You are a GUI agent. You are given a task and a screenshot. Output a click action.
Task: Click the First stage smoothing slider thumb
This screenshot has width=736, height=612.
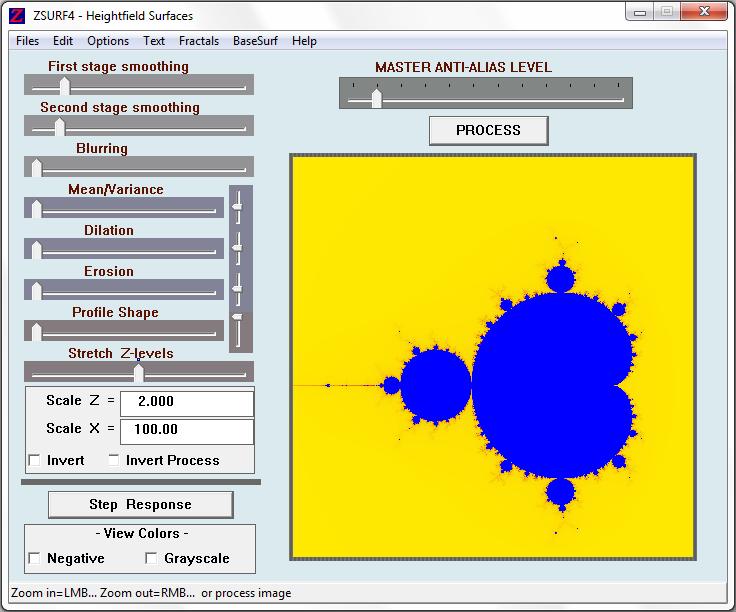coord(65,86)
